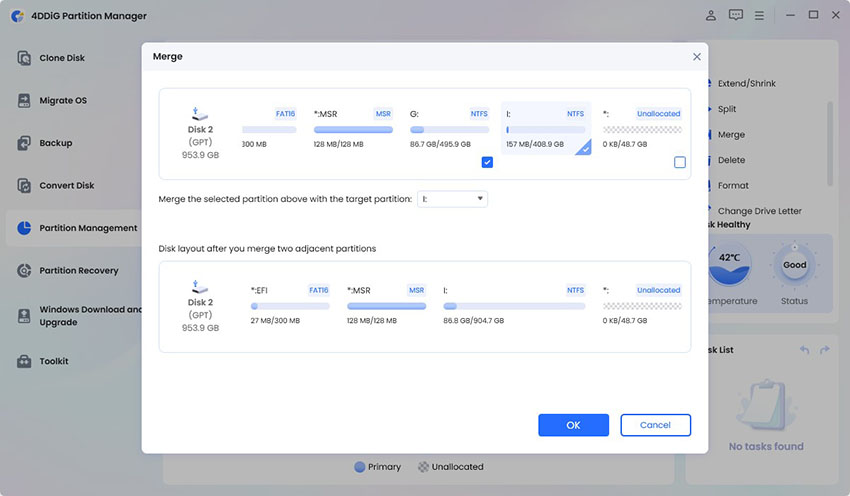The height and width of the screenshot is (496, 850).
Task: Click the '86.7 GB/495.9 GB' size text
Action: [440, 144]
